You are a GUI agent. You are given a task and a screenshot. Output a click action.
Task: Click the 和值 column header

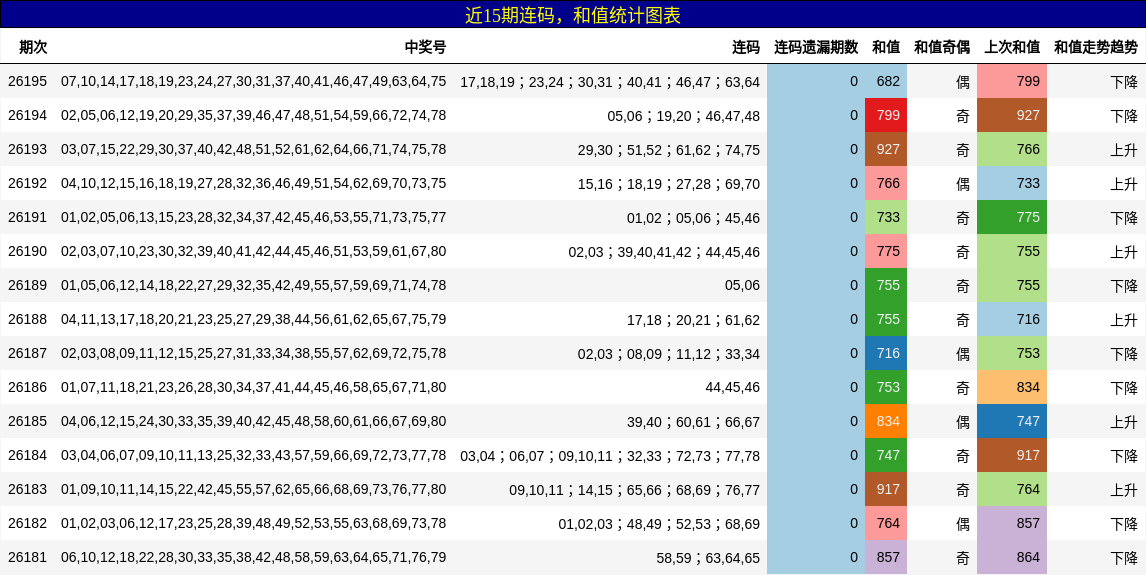coord(887,47)
